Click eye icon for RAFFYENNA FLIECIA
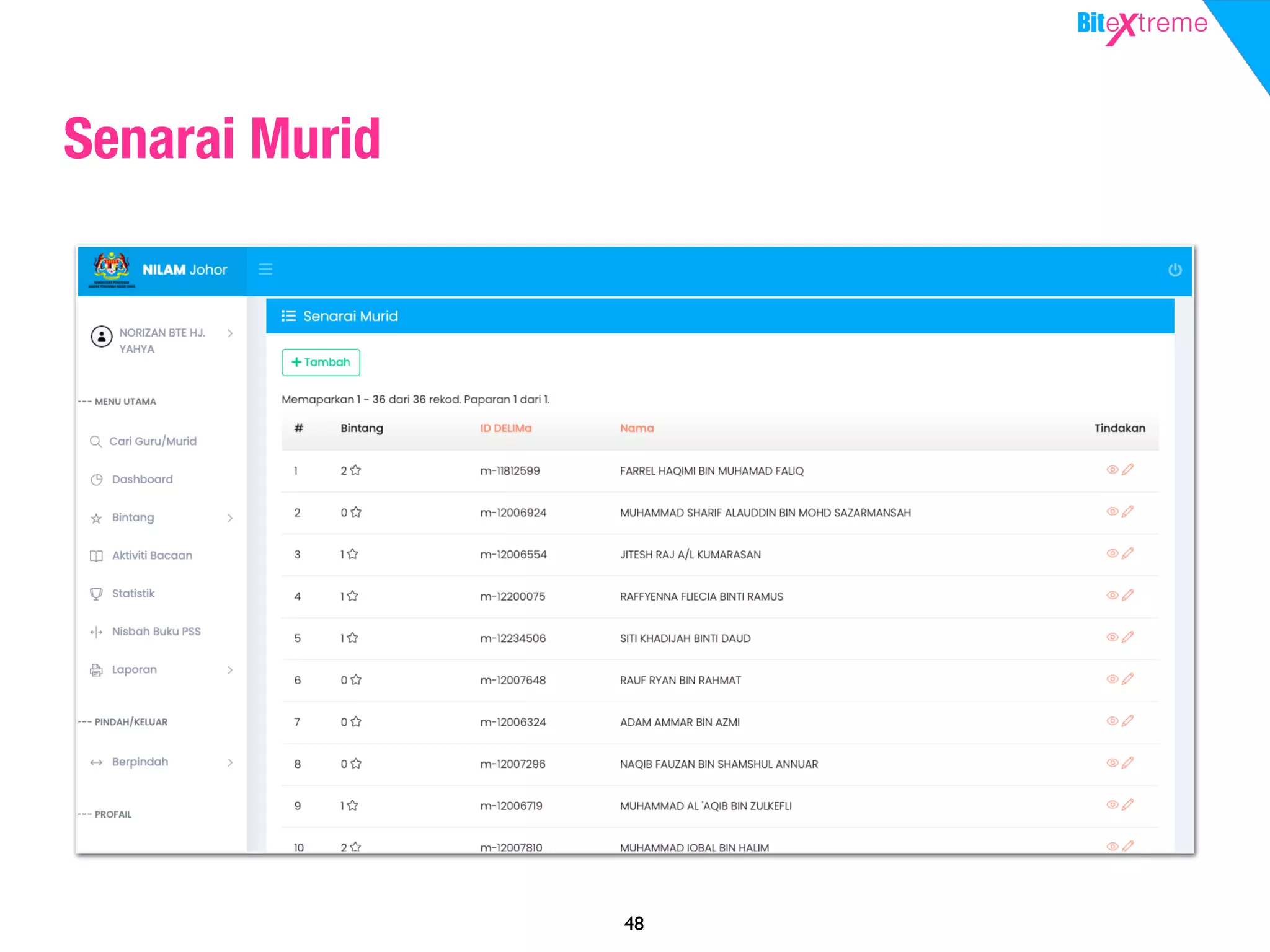 click(1112, 595)
